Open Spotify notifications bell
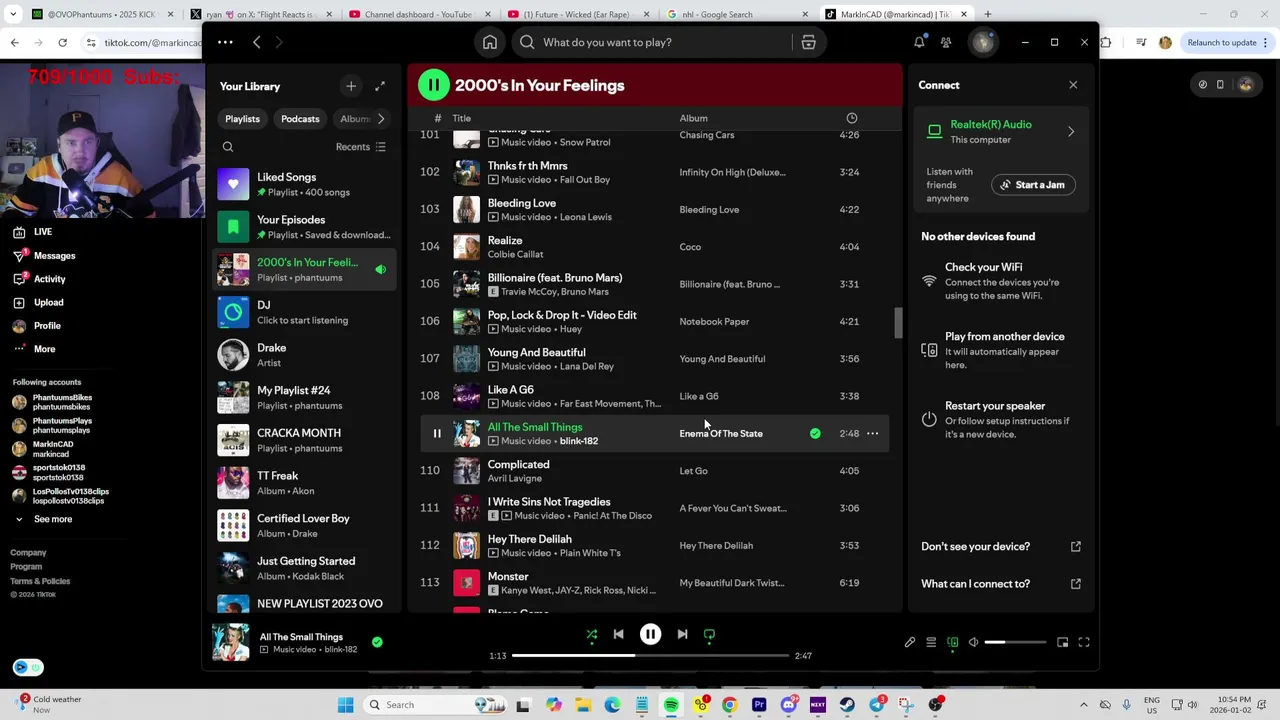This screenshot has width=1280, height=720. click(x=919, y=42)
